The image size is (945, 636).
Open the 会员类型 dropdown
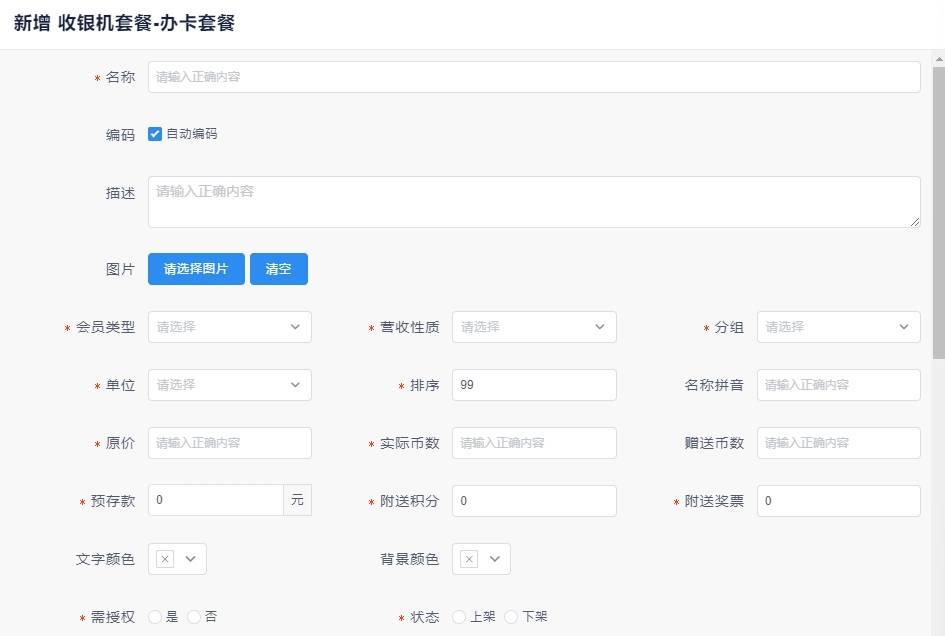pyautogui.click(x=230, y=327)
